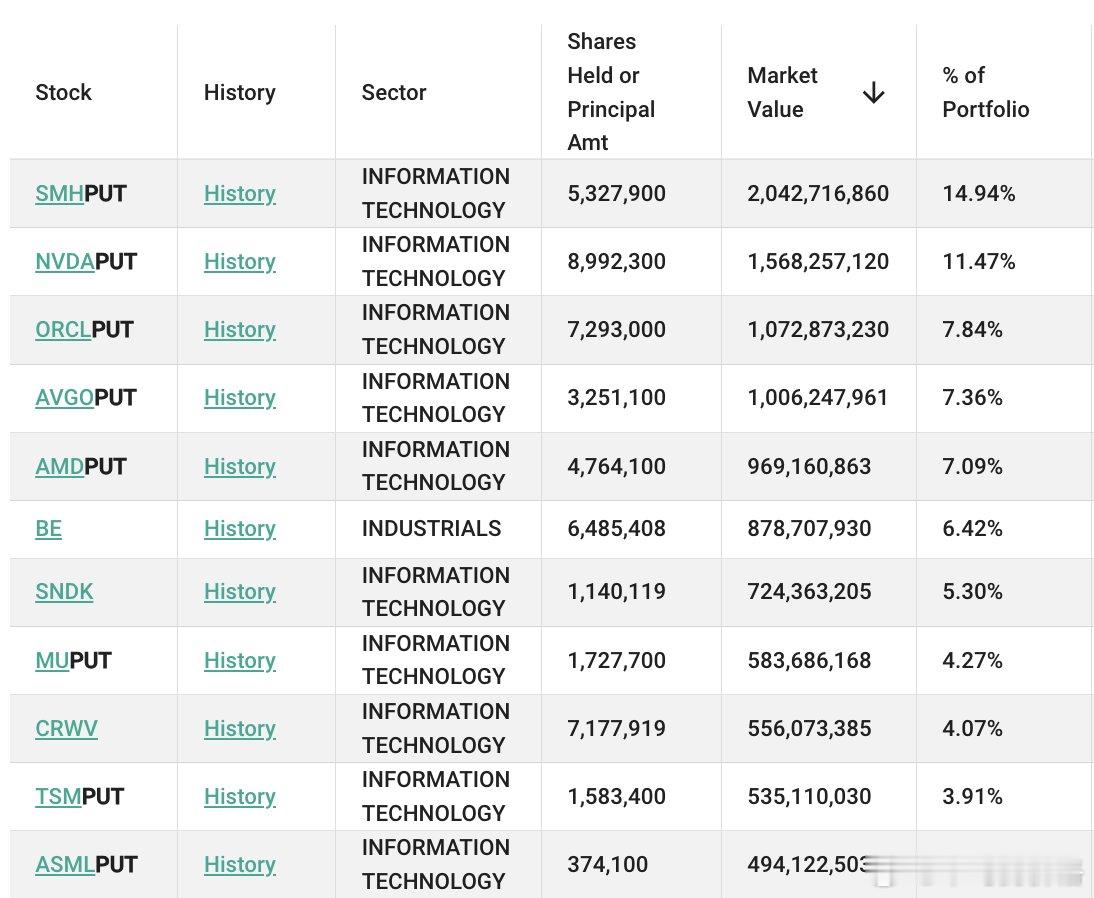This screenshot has height=898, width=1094.
Task: Select portfolio percentage 11.47%
Action: coord(979,262)
